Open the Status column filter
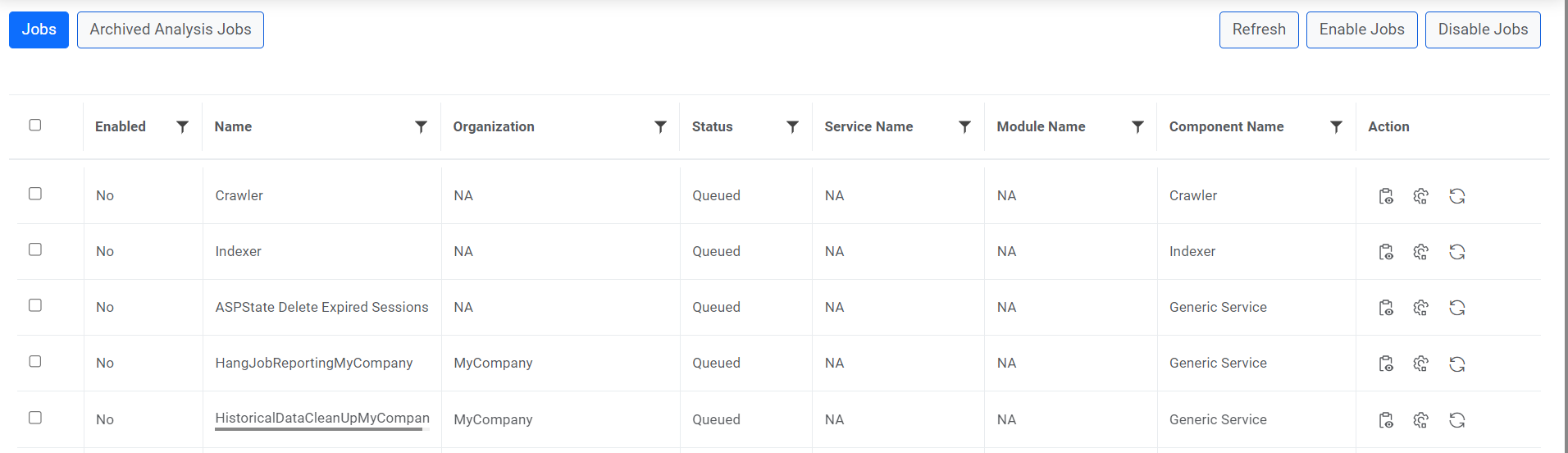The height and width of the screenshot is (453, 1568). [x=792, y=126]
